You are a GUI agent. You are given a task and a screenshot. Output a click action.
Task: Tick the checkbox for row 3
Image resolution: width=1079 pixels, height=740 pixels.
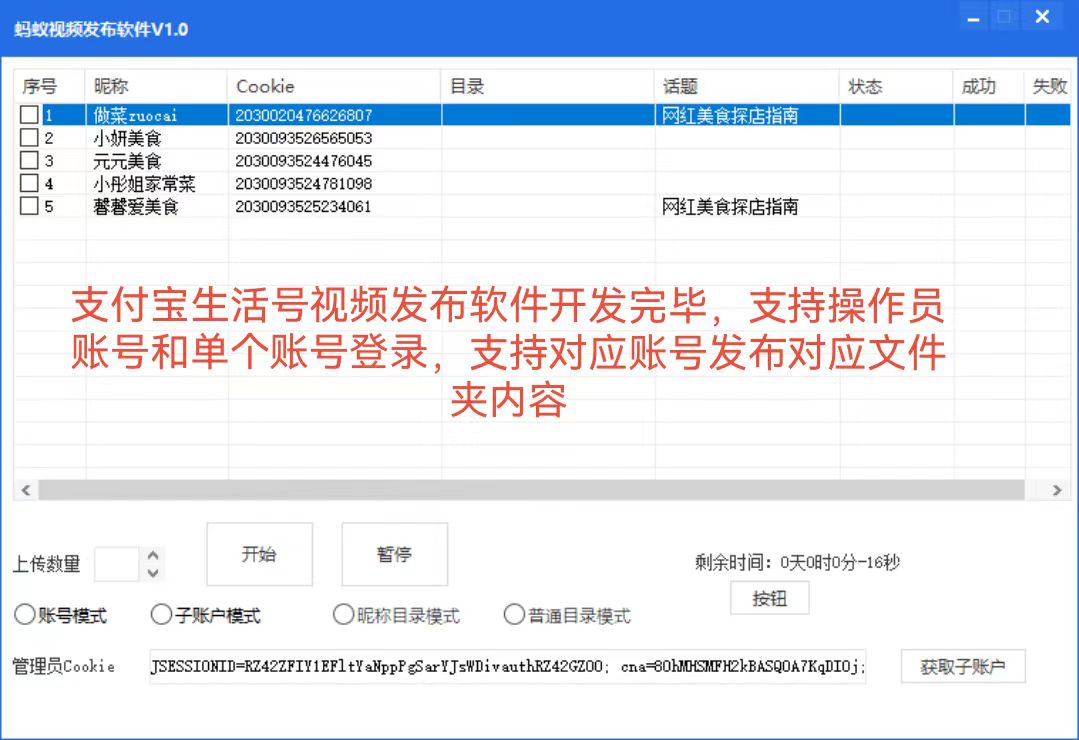[x=29, y=160]
